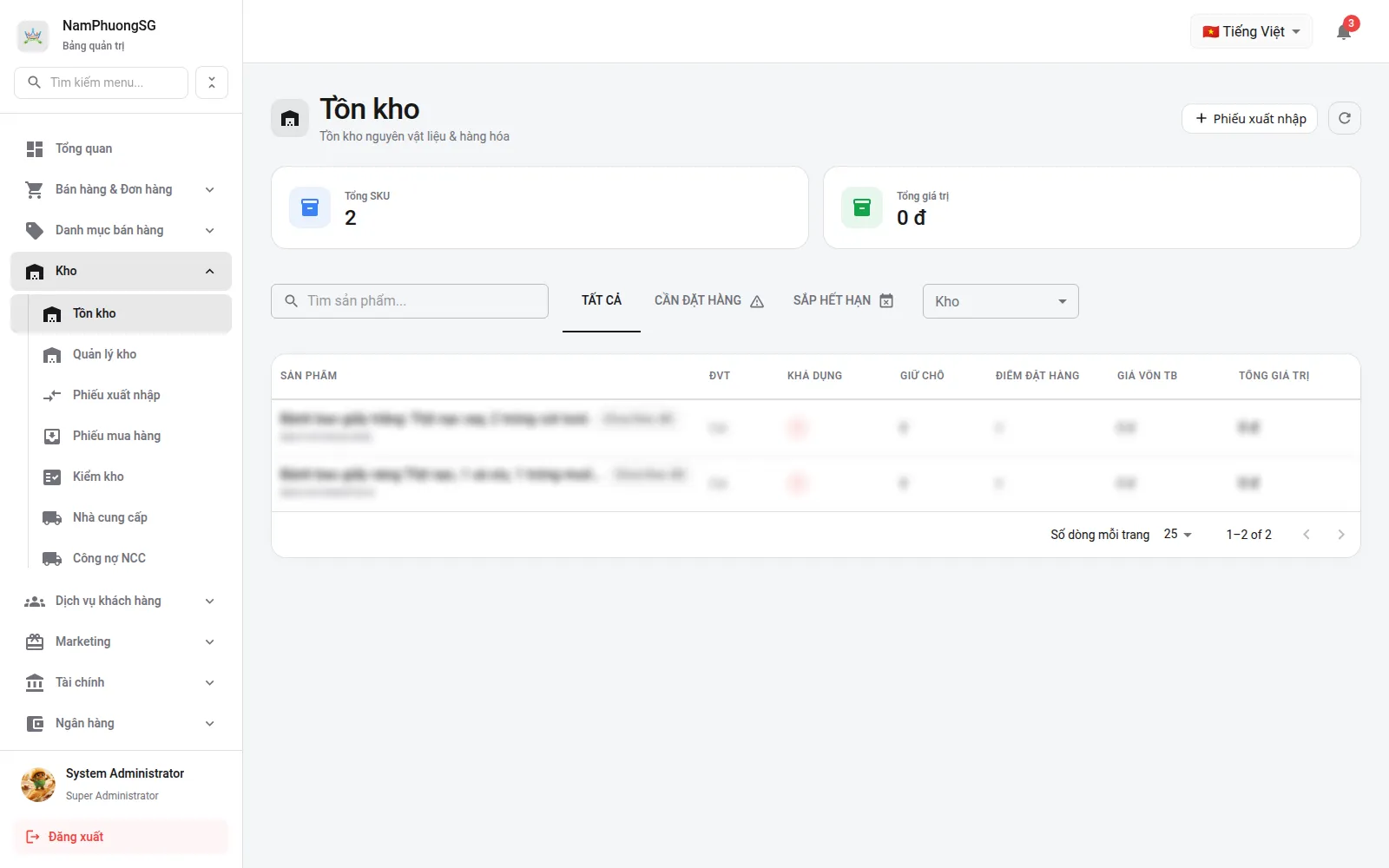
Task: Click the Tổng giá trị green box icon
Action: click(x=862, y=207)
